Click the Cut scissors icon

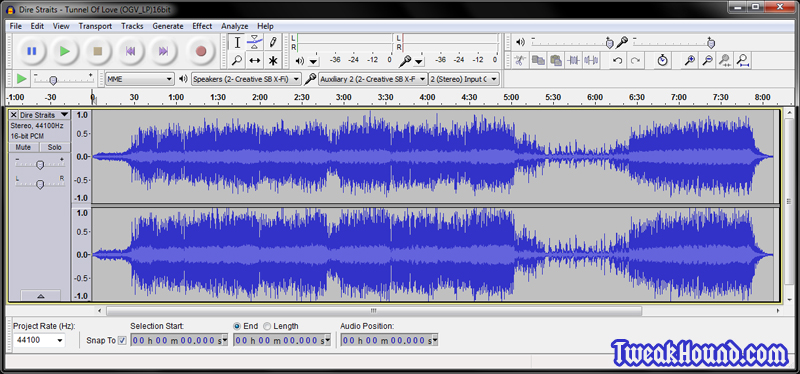(x=520, y=60)
